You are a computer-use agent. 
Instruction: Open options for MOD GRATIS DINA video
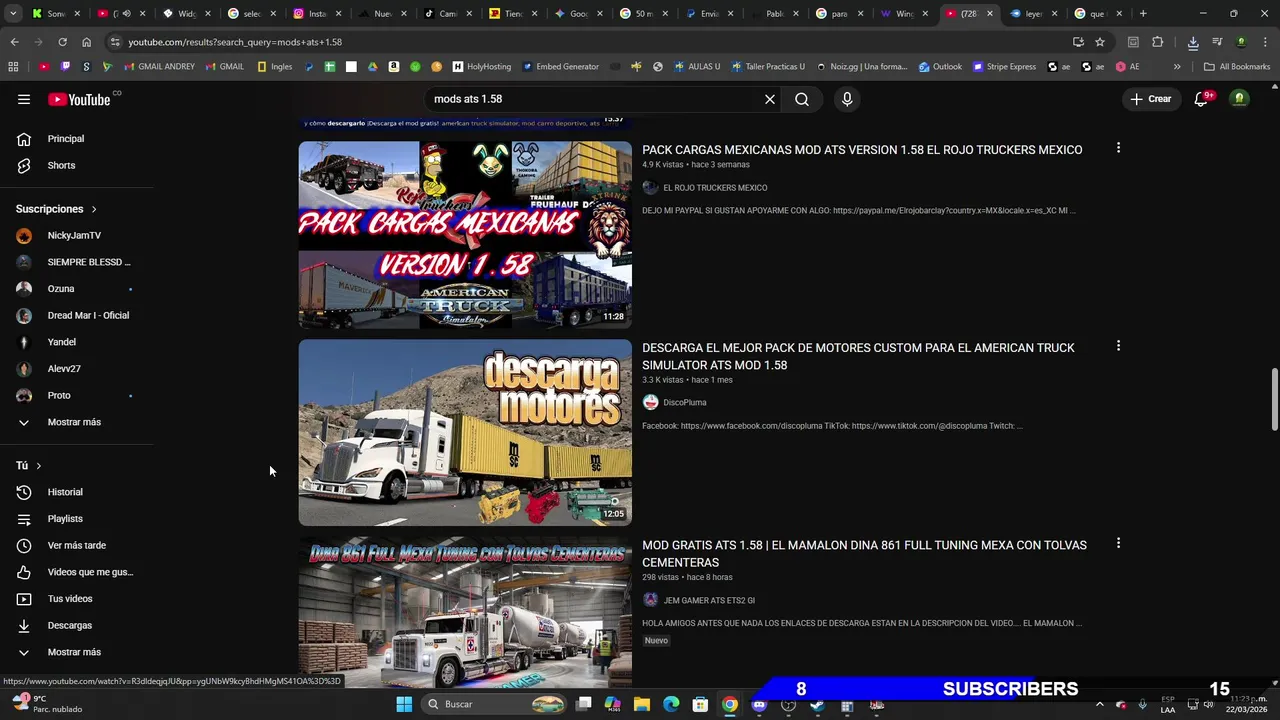click(x=1118, y=544)
